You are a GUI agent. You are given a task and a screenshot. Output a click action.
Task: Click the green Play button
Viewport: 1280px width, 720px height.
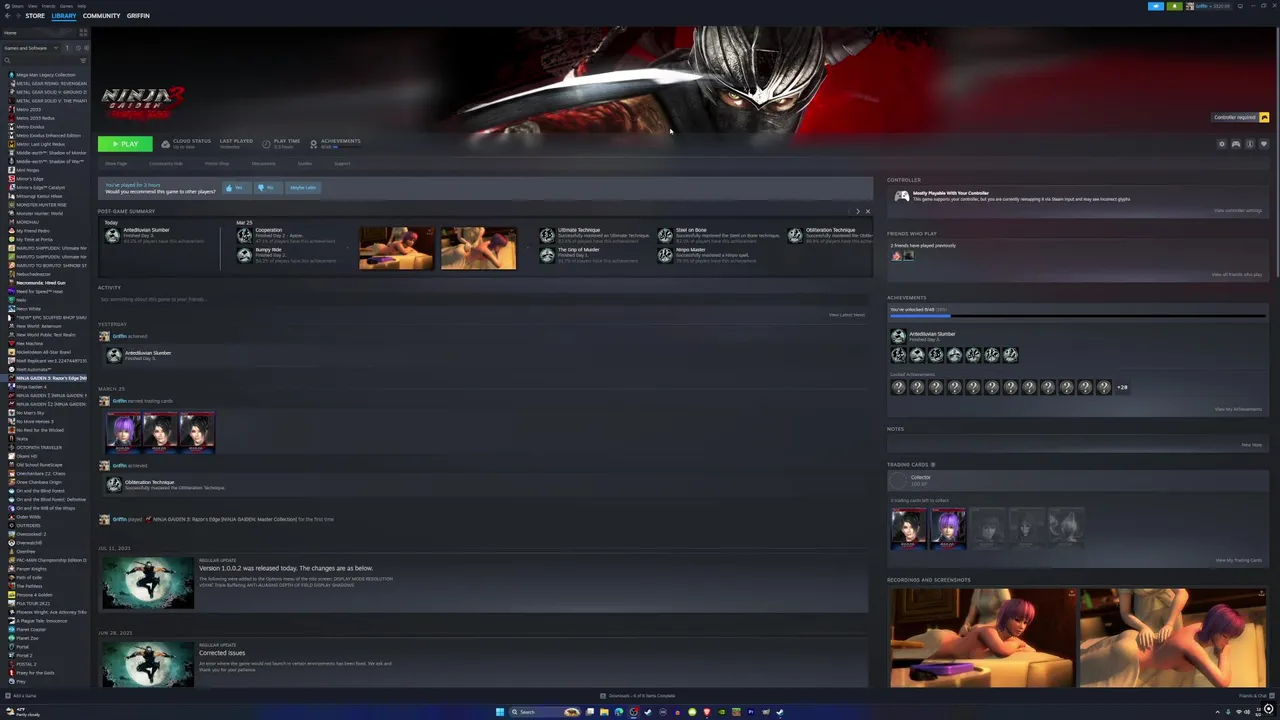click(x=125, y=144)
